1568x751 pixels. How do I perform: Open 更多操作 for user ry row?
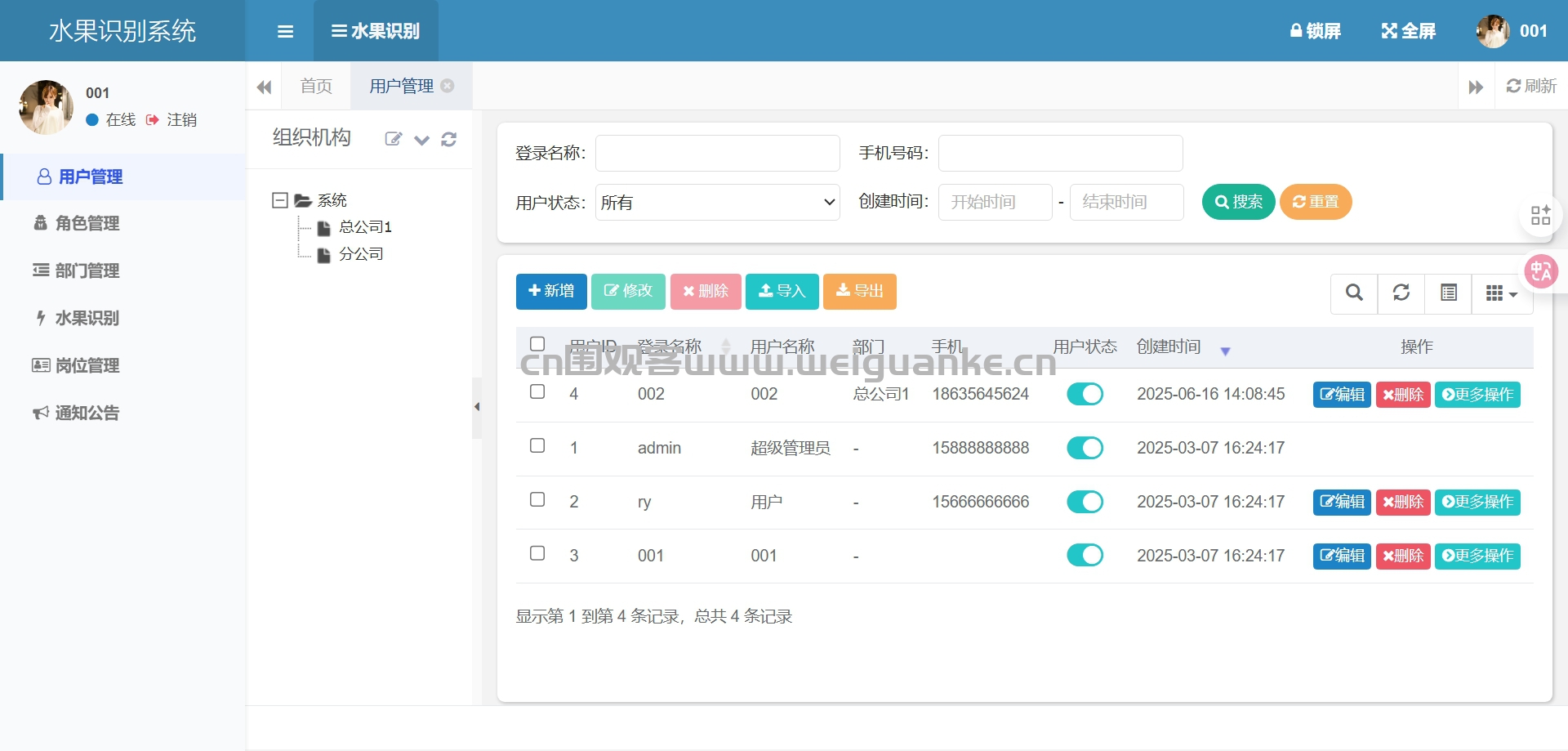pyautogui.click(x=1477, y=502)
